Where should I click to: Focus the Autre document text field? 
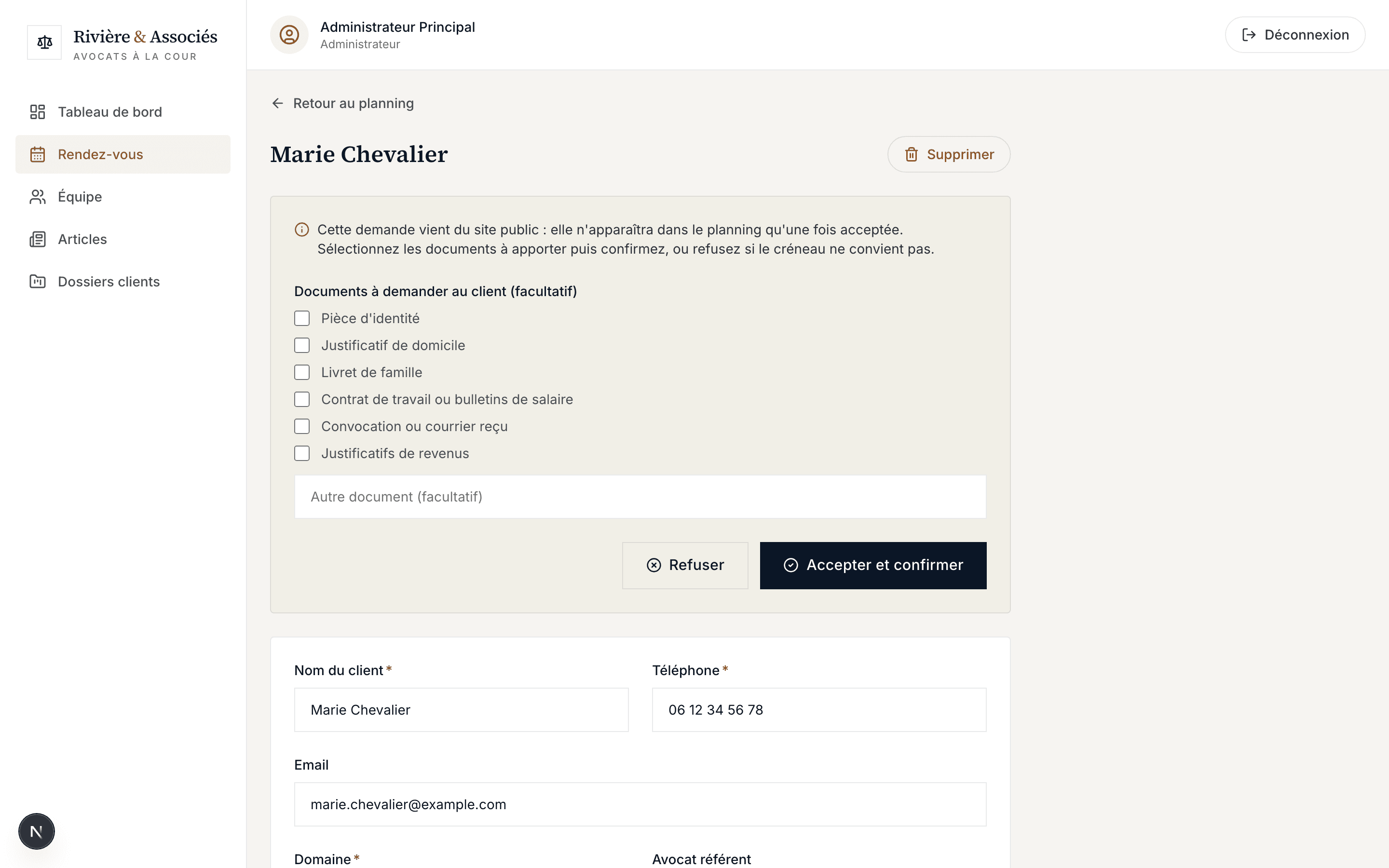coord(640,497)
